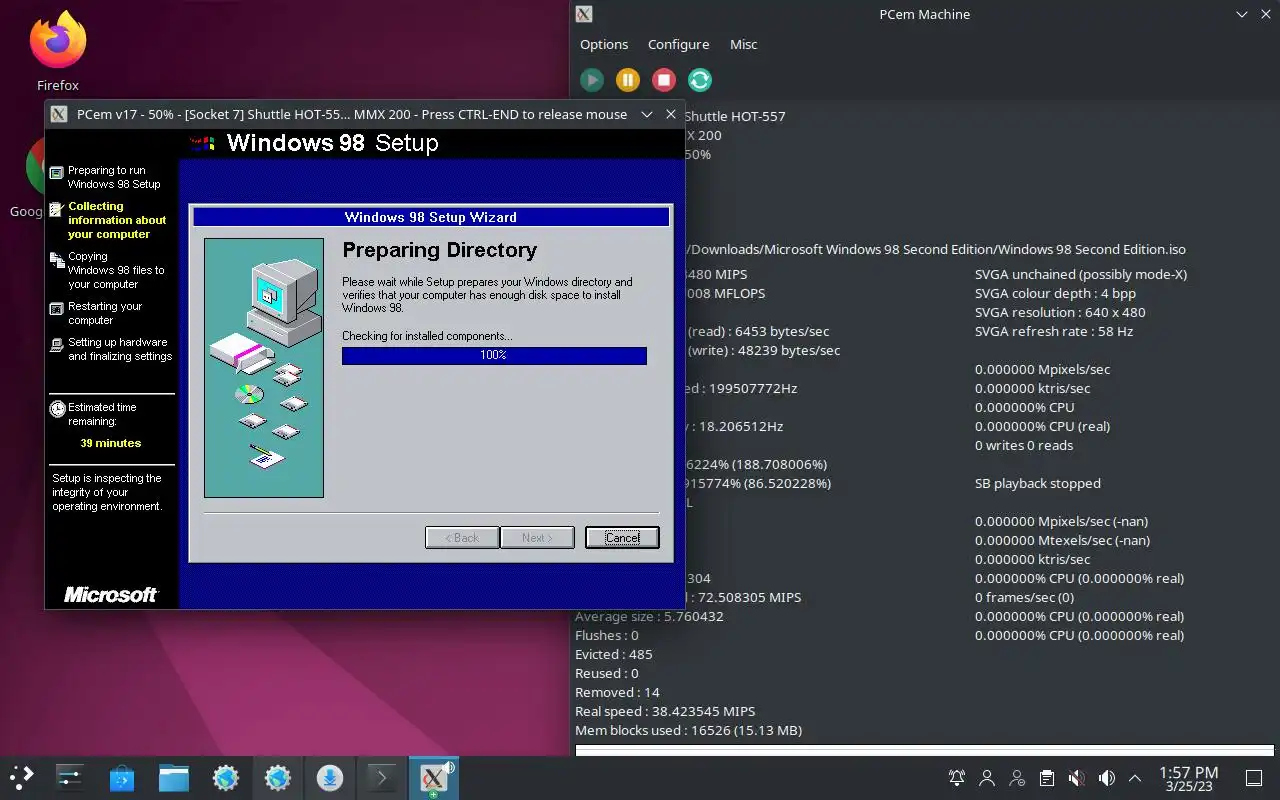Select the PCem X icon on the taskbar

[x=433, y=777]
